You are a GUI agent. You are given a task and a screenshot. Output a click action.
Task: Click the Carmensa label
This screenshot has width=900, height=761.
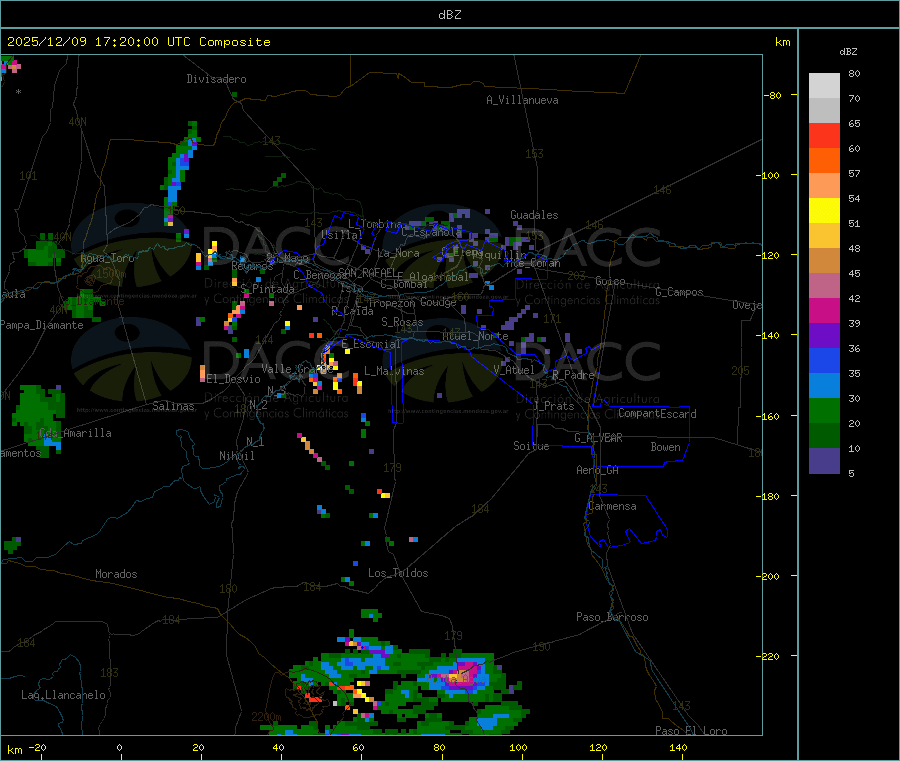[x=612, y=506]
